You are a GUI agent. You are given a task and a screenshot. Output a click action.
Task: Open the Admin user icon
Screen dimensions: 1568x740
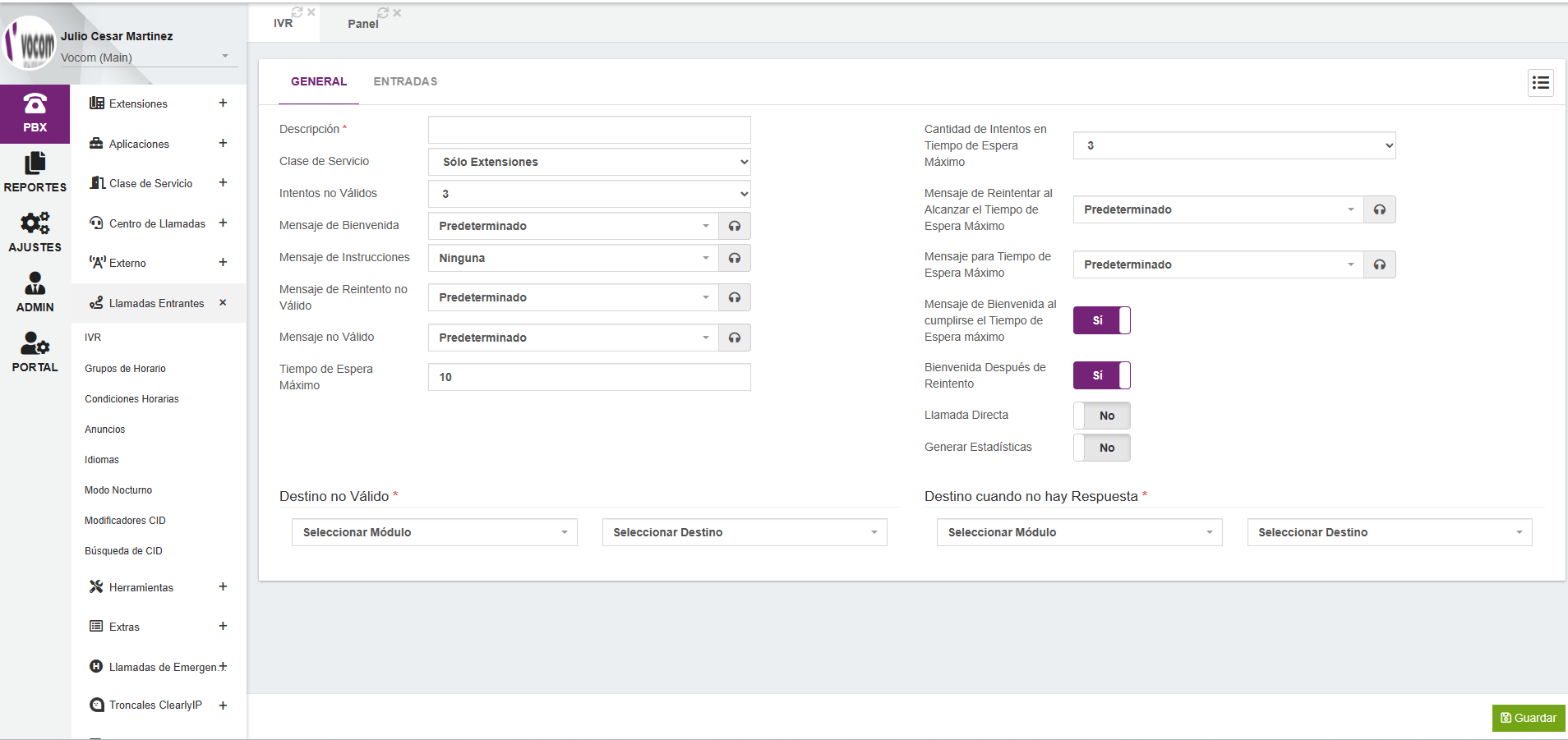pos(35,292)
